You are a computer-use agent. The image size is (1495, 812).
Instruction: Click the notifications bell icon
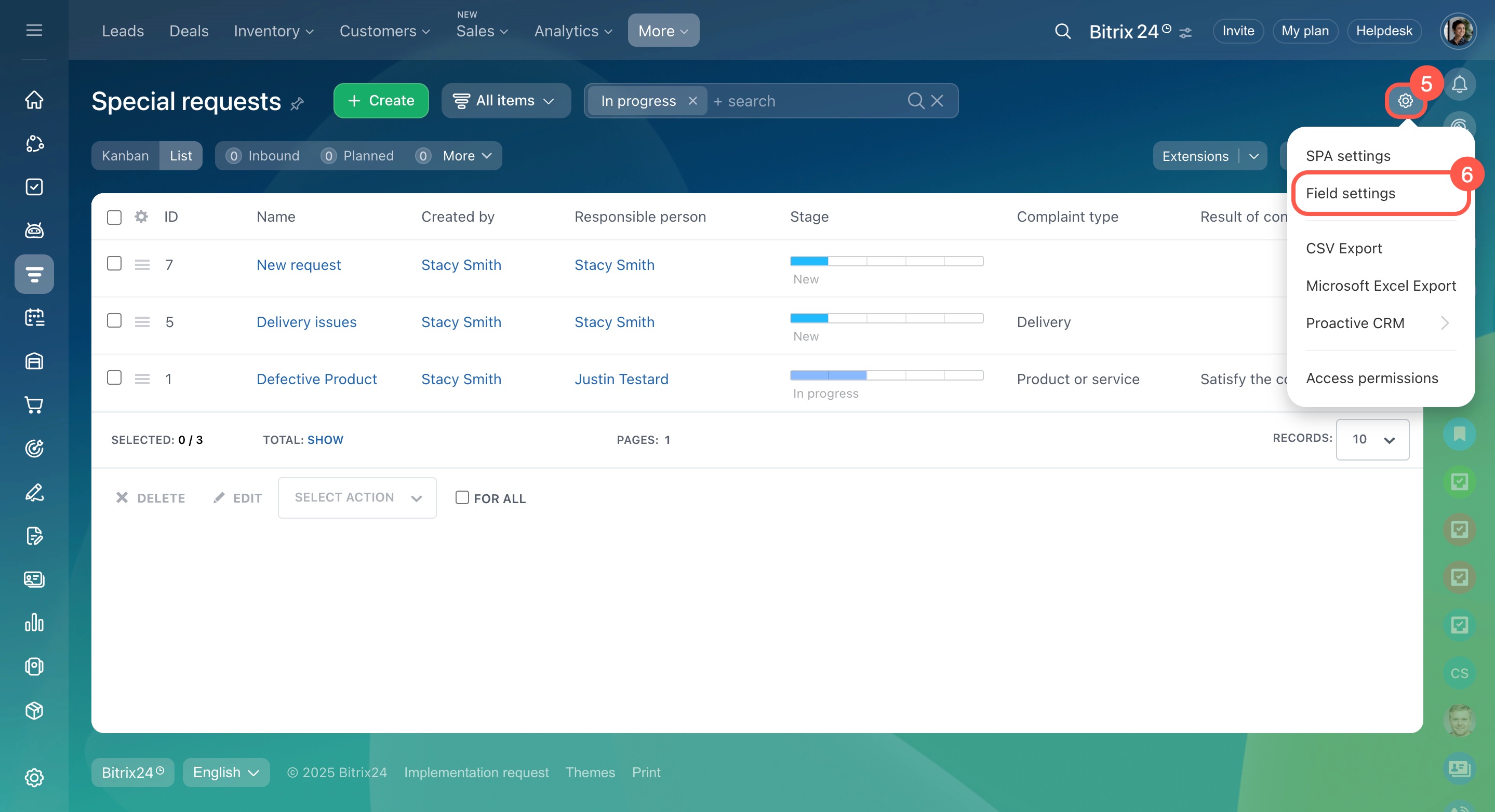click(x=1459, y=85)
